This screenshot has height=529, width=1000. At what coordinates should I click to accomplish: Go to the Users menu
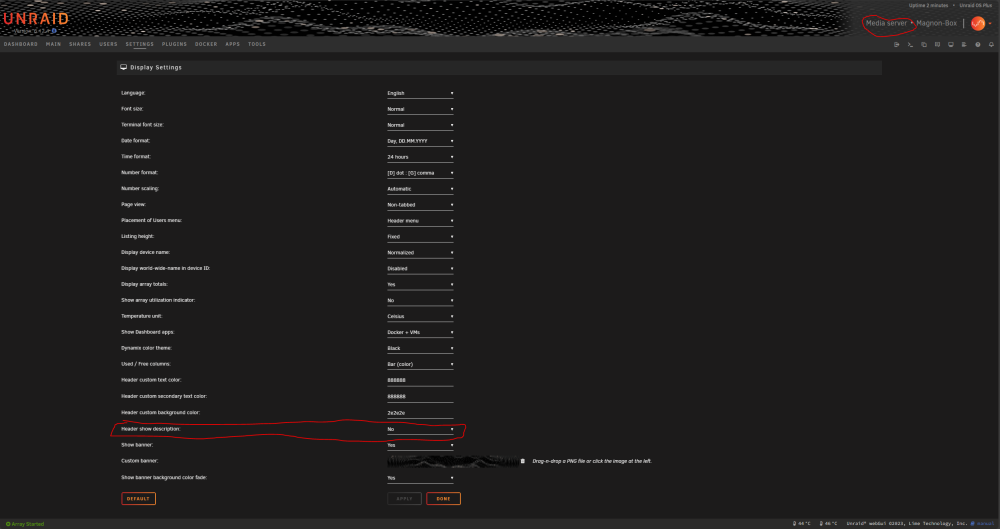tap(108, 45)
